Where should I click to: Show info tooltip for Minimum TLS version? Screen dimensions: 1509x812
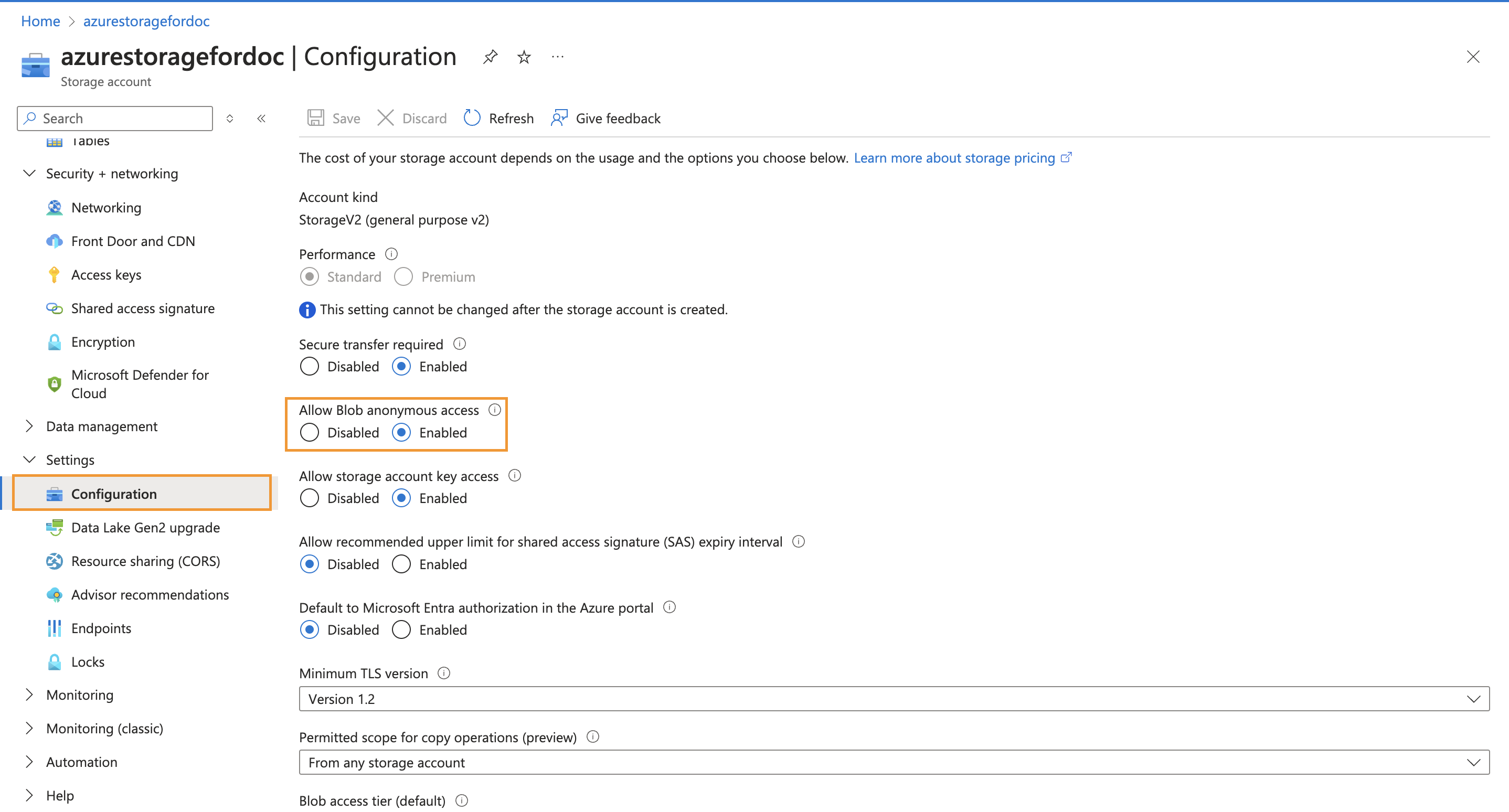(x=444, y=672)
